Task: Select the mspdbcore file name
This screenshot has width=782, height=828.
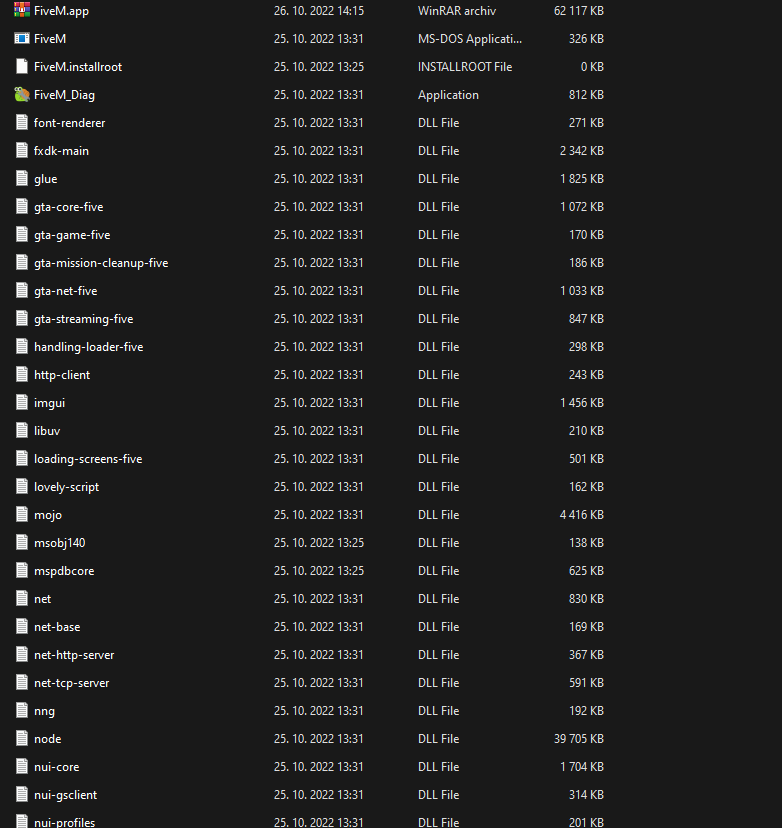Action: coord(64,571)
